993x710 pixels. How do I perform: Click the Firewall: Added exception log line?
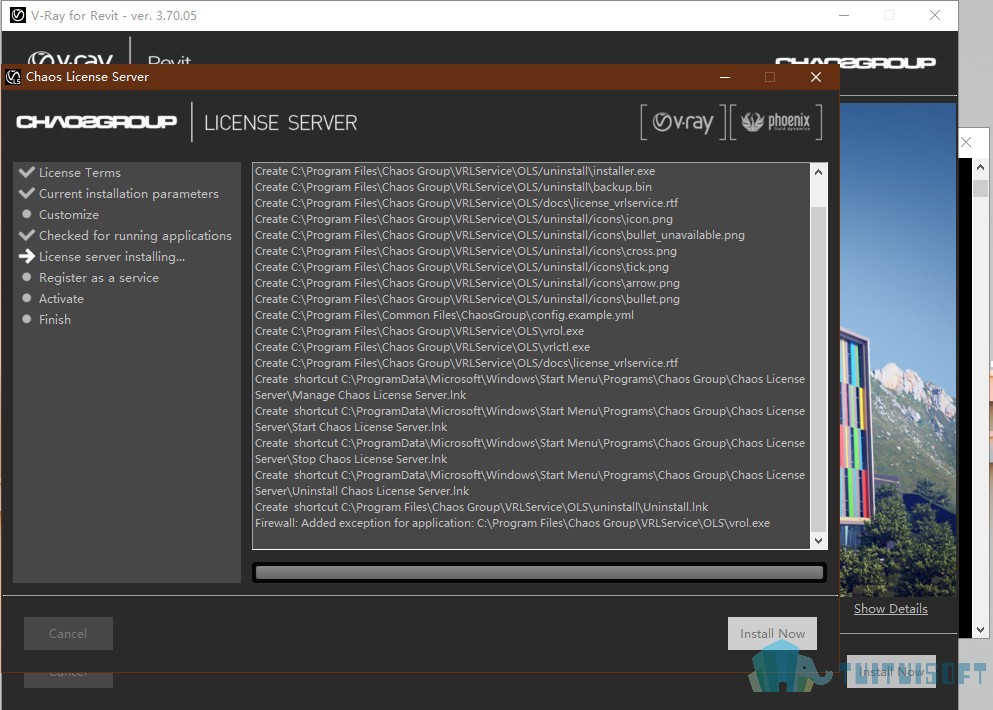click(x=512, y=523)
